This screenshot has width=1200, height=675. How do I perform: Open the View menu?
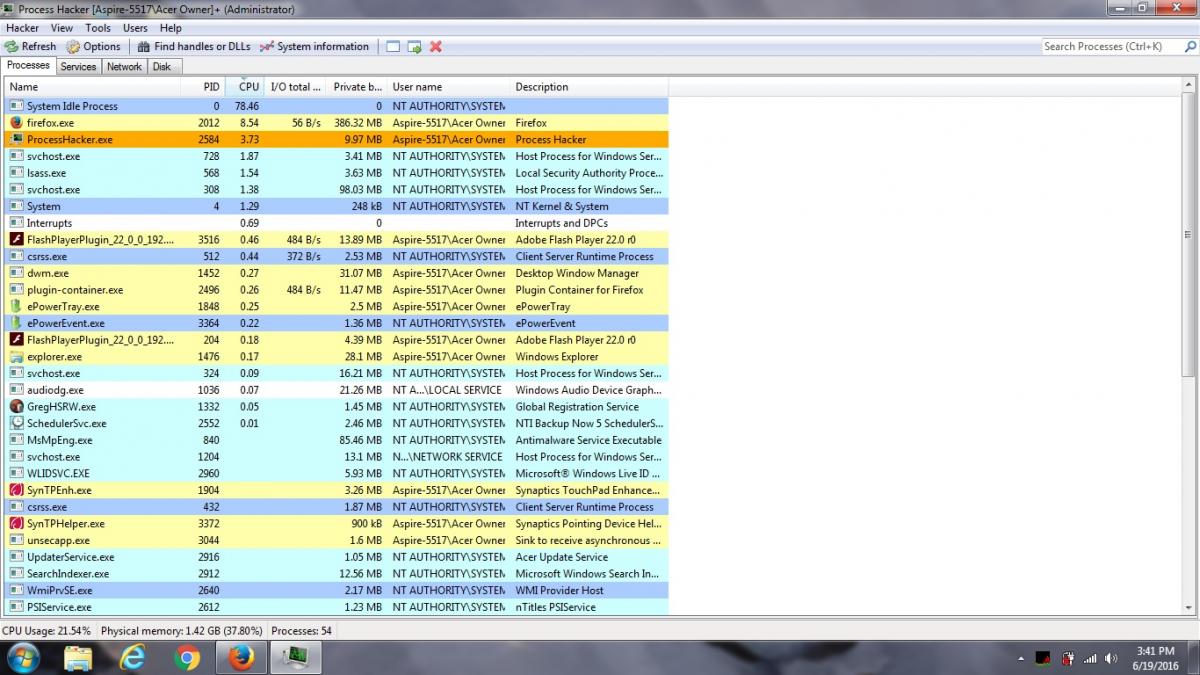tap(62, 28)
